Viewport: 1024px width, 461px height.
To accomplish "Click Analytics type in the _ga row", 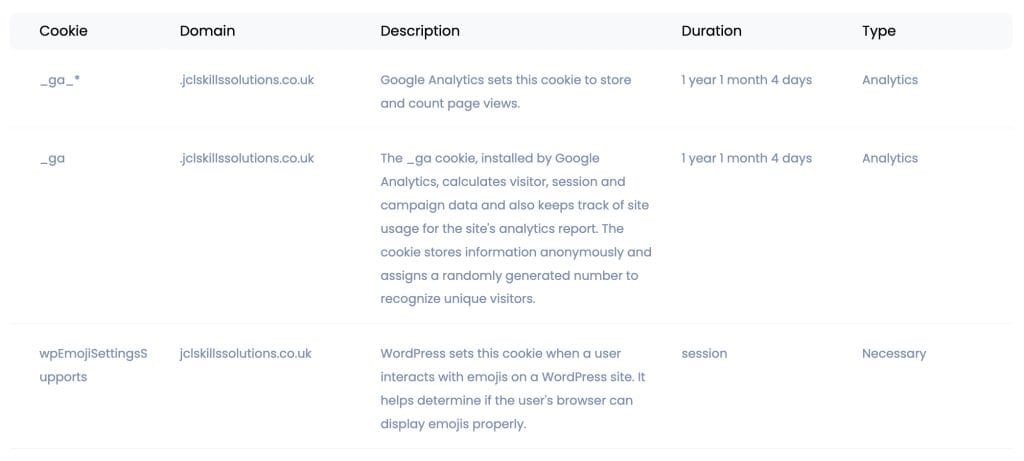I will [889, 158].
